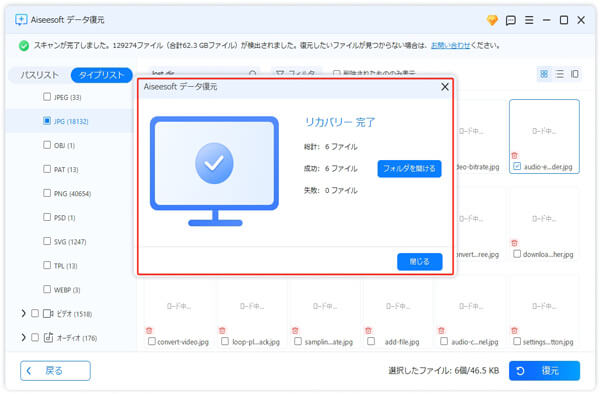Toggle the OBJ (1) checkbox
The width and height of the screenshot is (600, 394).
point(47,145)
